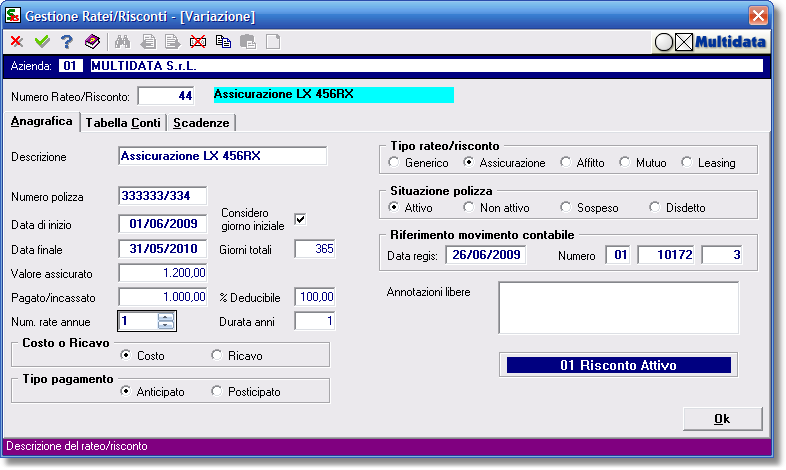Select Leasing type radio button
Viewport: 786px width, 470px height.
[x=687, y=162]
